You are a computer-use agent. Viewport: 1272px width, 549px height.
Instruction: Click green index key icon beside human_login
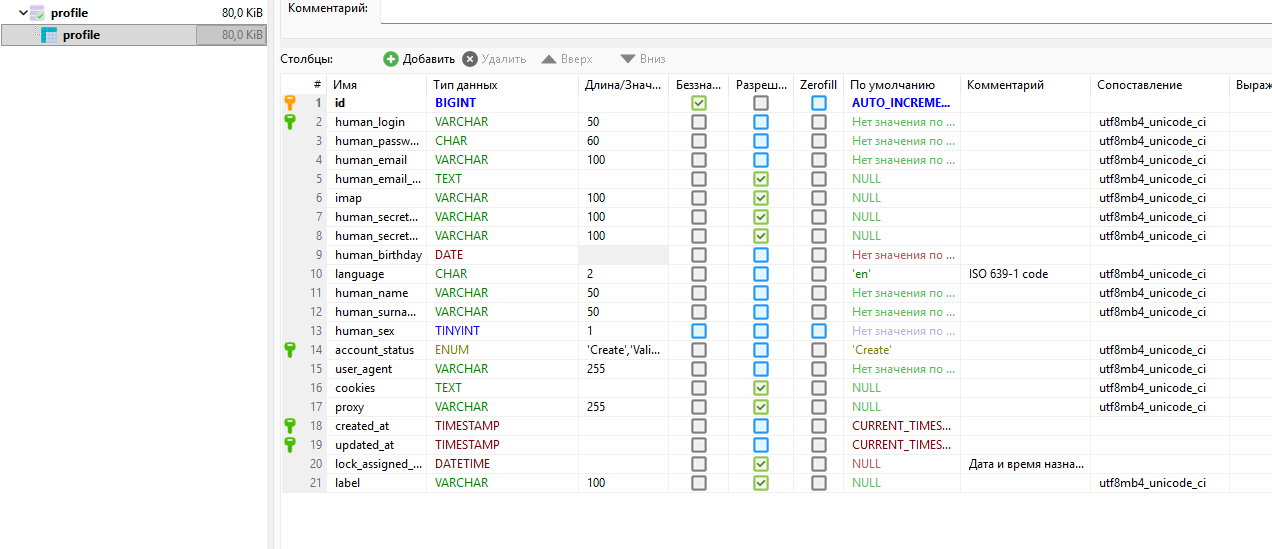(290, 122)
